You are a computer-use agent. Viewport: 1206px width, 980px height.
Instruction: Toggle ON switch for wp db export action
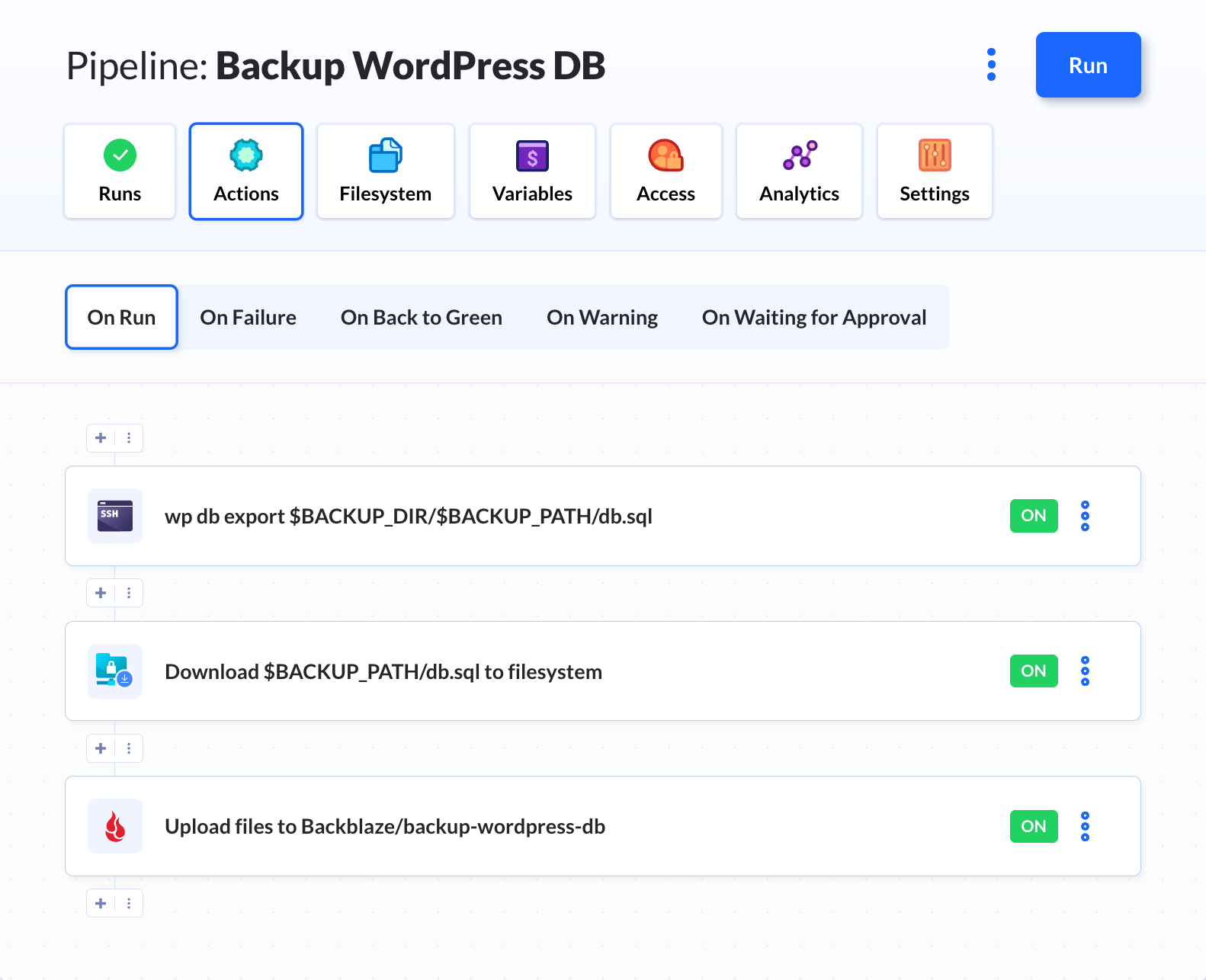[x=1034, y=516]
